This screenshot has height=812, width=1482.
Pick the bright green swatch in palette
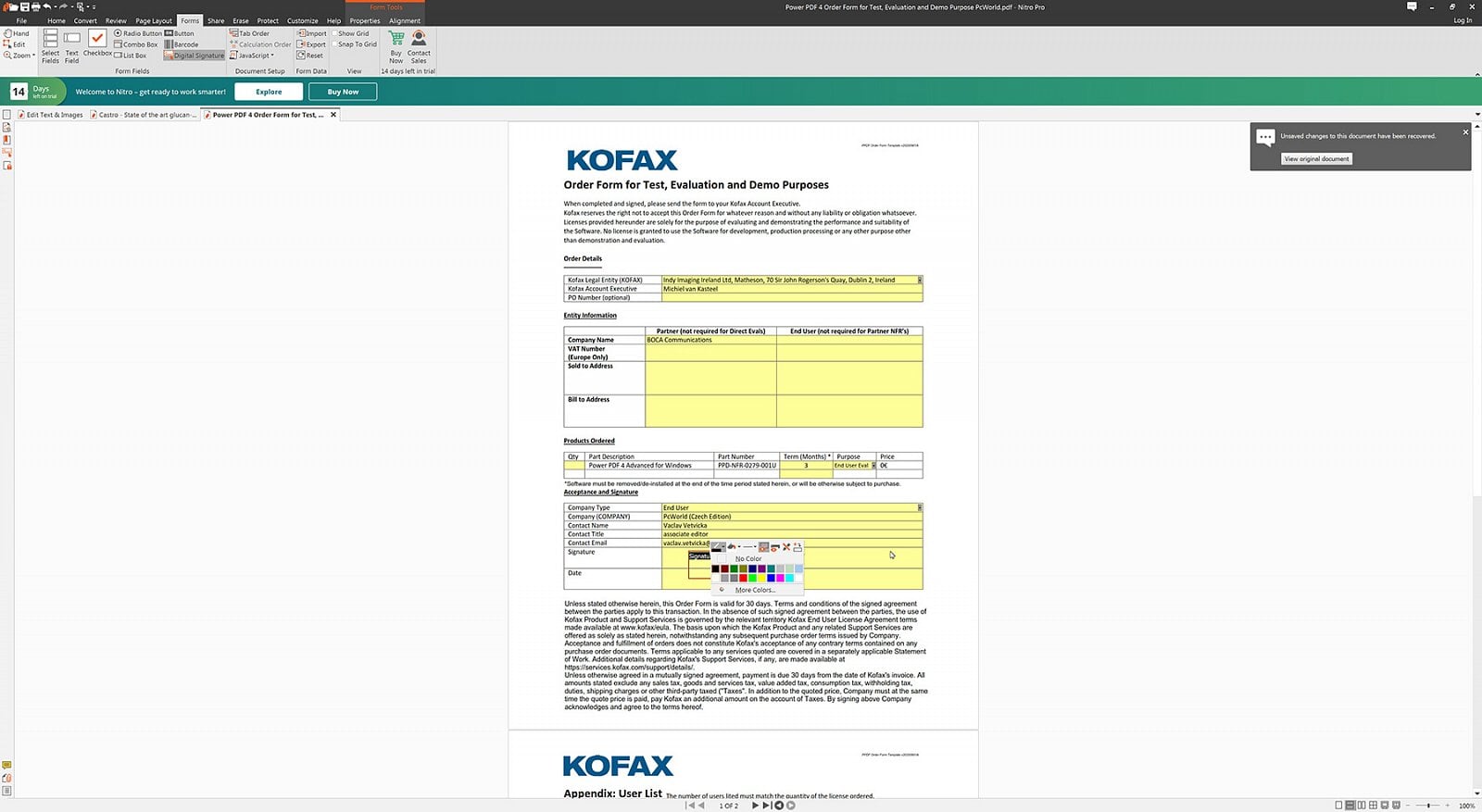tap(752, 578)
